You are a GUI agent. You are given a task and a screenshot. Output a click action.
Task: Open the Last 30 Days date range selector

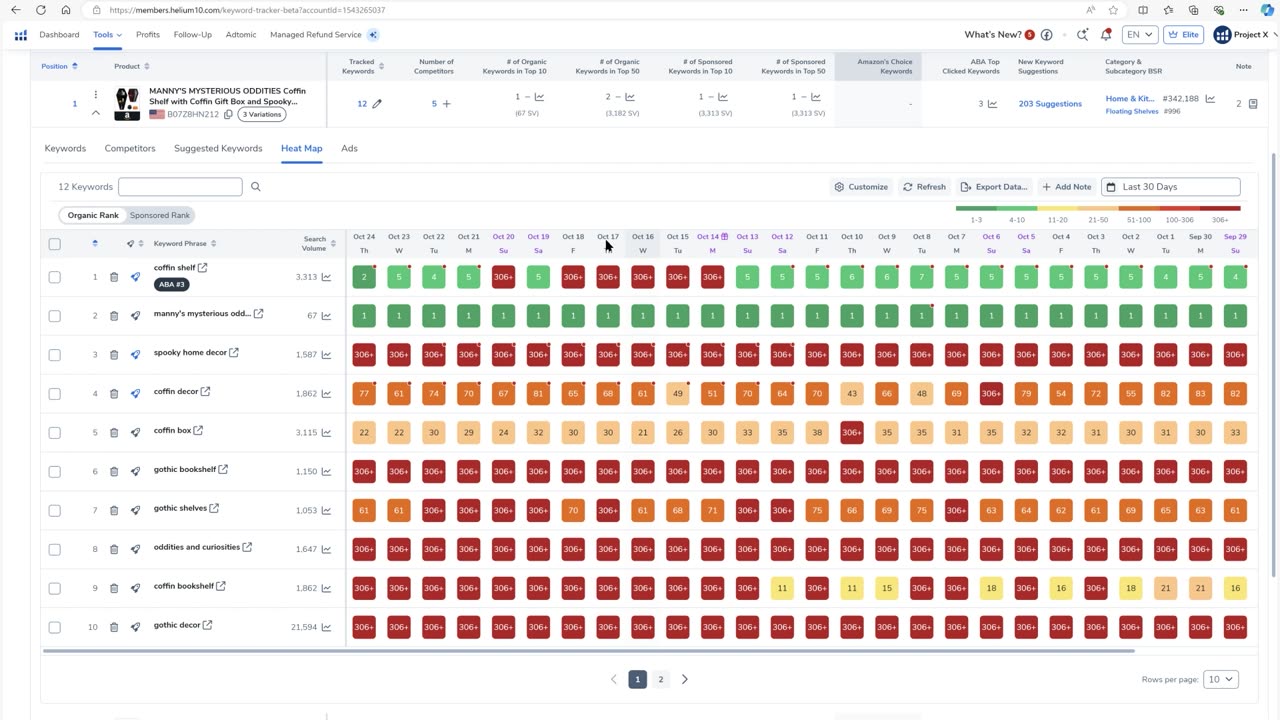(1170, 187)
